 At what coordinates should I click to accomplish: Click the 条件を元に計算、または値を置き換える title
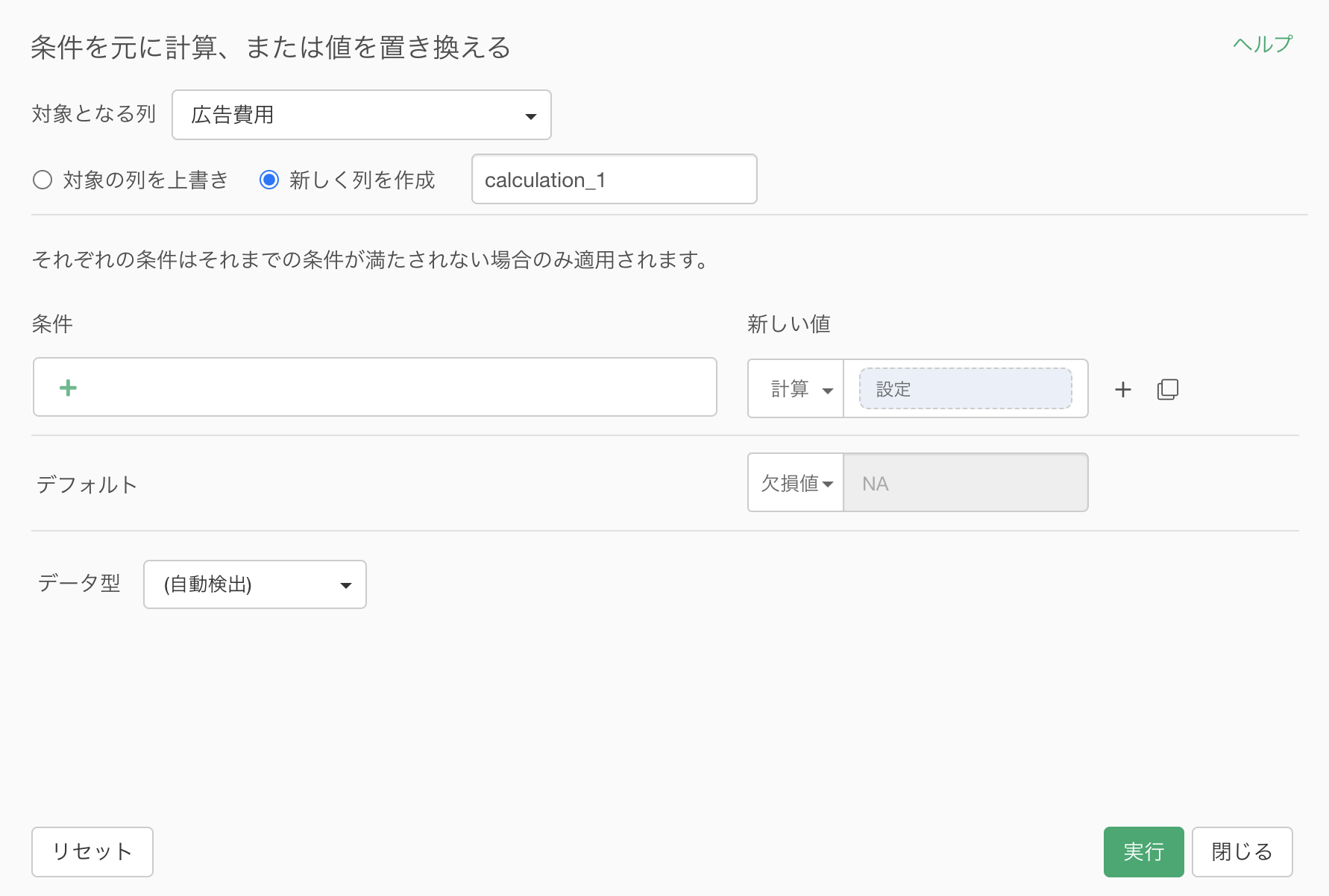pos(271,47)
